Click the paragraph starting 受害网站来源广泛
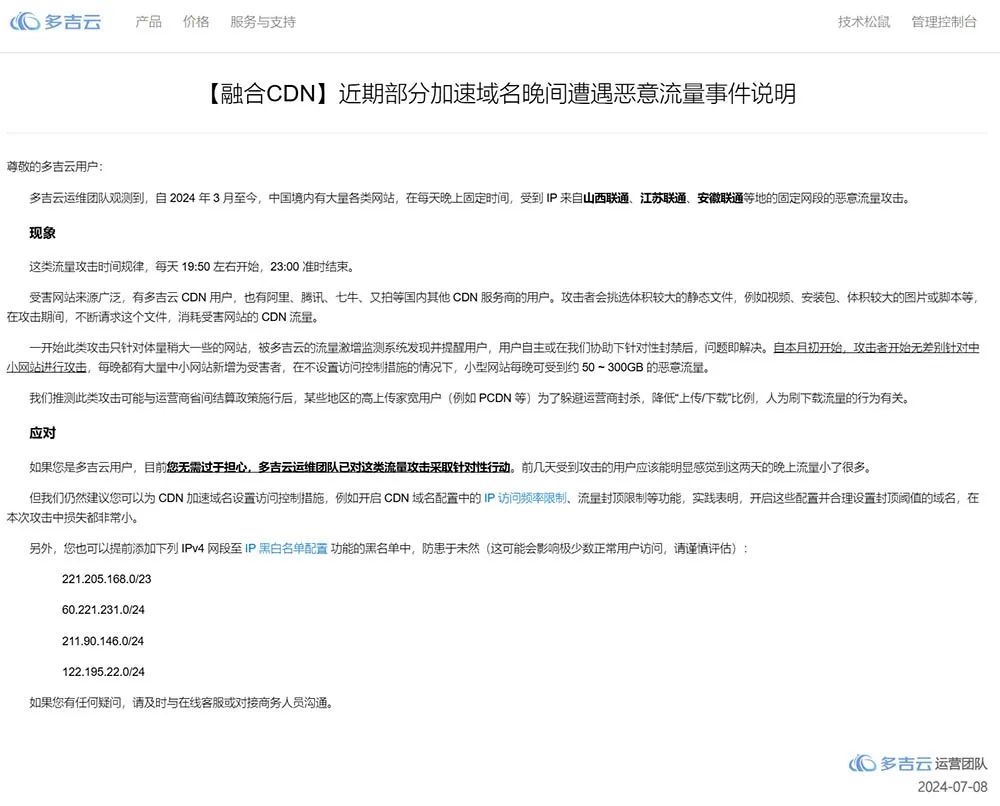Image resolution: width=1000 pixels, height=806 pixels. point(492,307)
